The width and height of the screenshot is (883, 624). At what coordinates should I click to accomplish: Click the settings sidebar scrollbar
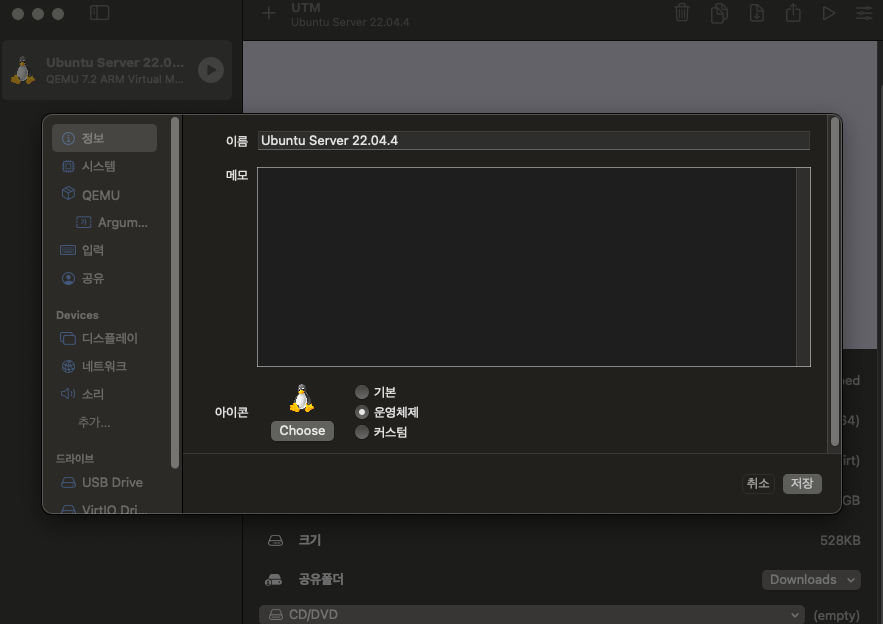click(175, 292)
